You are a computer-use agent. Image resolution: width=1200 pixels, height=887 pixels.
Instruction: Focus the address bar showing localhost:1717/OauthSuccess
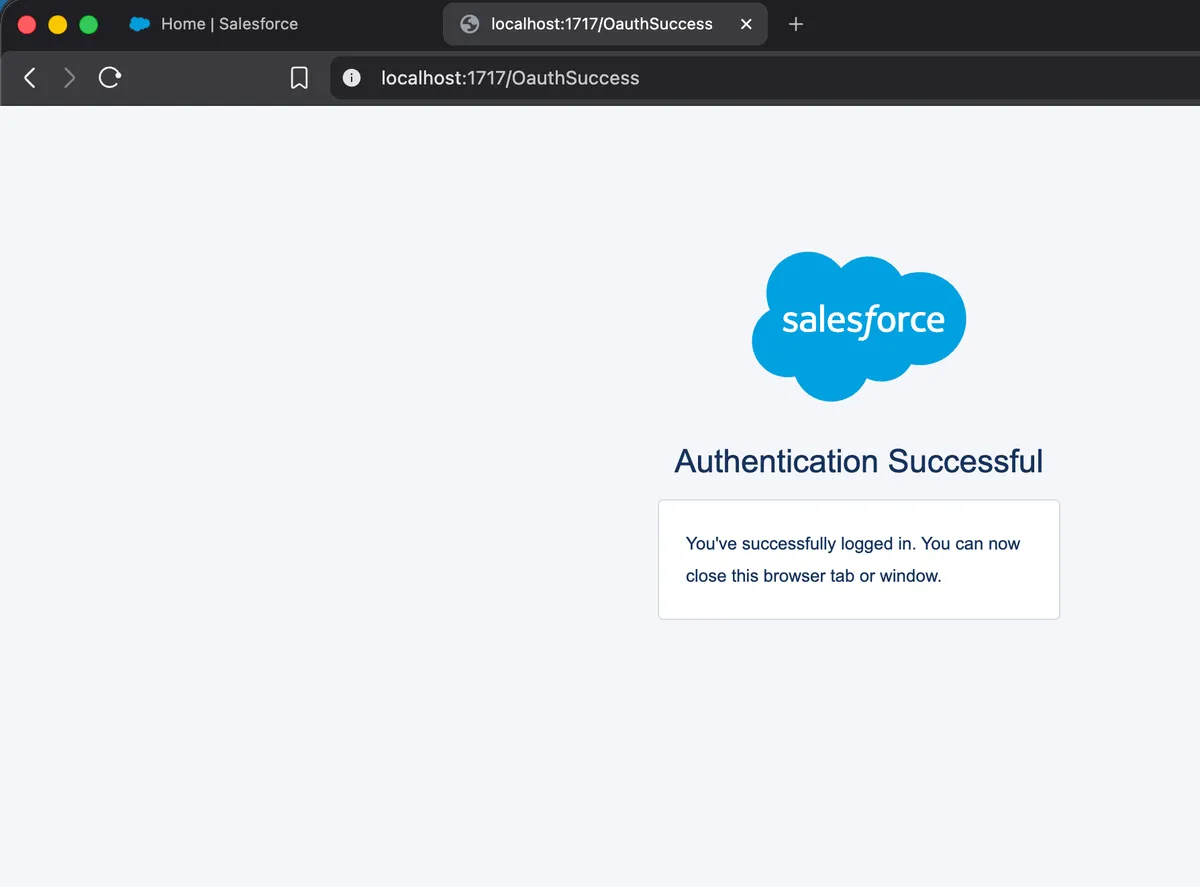coord(765,78)
